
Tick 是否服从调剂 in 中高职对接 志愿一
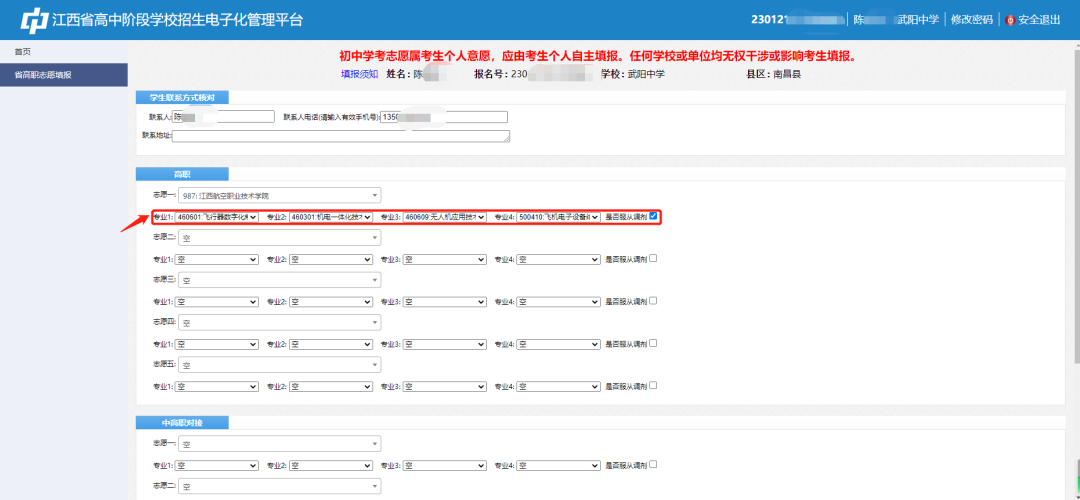pyautogui.click(x=653, y=464)
